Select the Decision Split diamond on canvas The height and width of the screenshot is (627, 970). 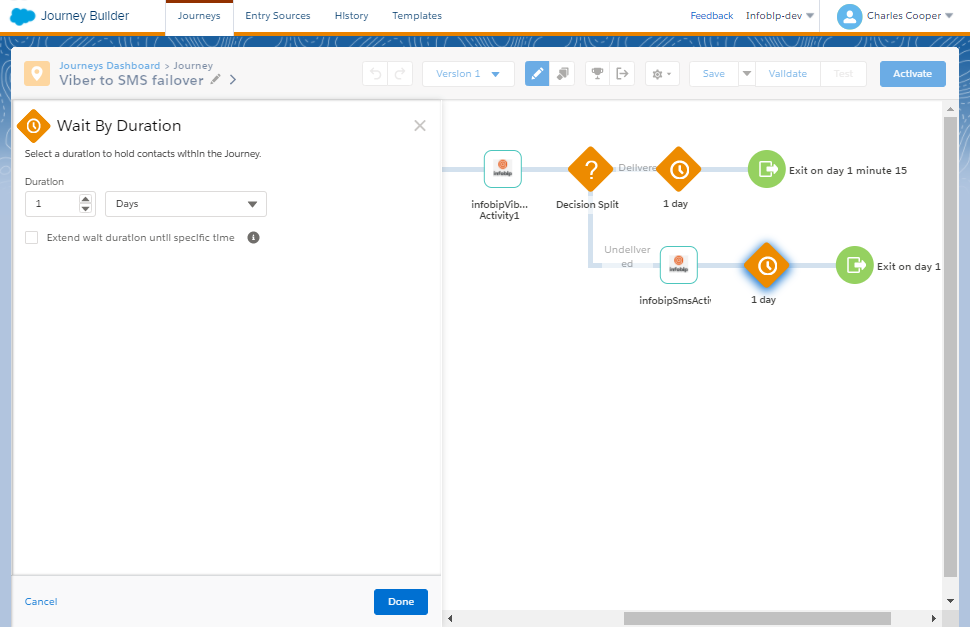[x=590, y=170]
